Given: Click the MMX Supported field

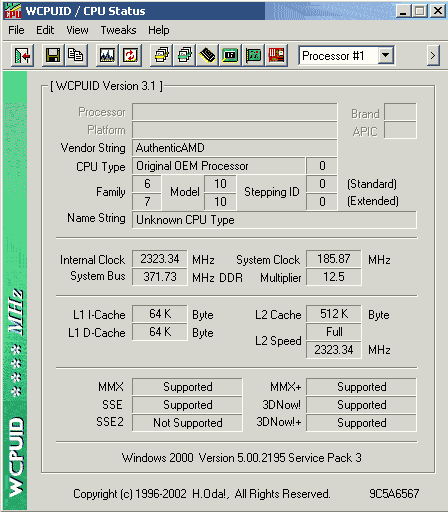Looking at the screenshot, I should (187, 387).
